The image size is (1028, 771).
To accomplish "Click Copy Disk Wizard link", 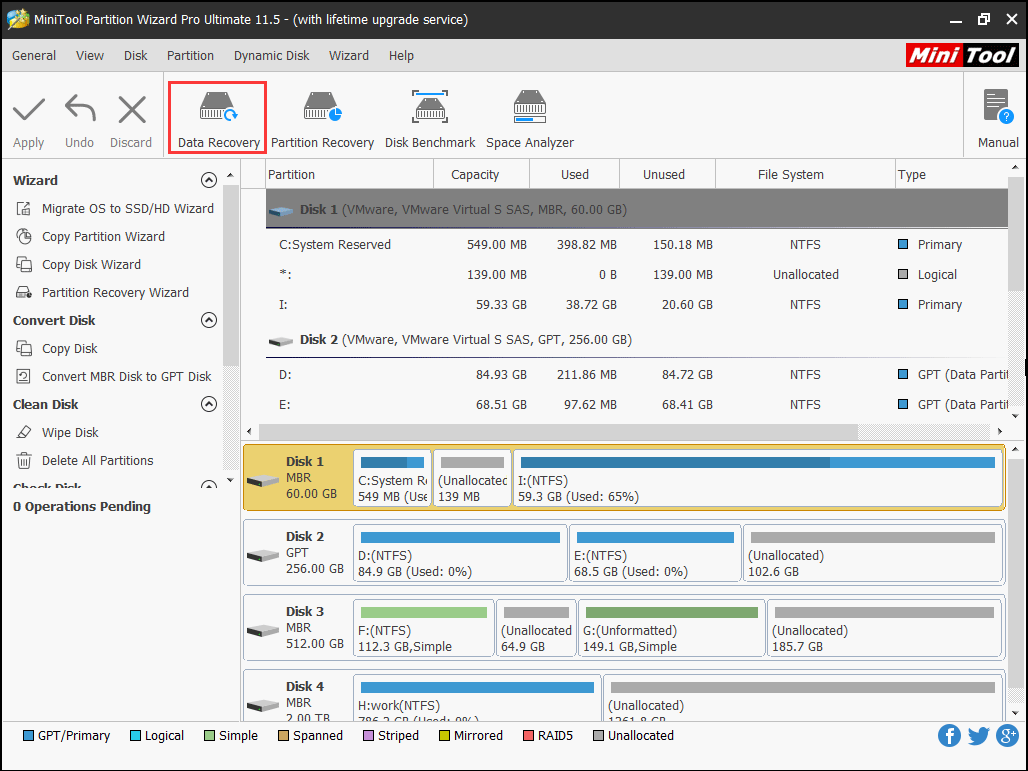I will (91, 265).
